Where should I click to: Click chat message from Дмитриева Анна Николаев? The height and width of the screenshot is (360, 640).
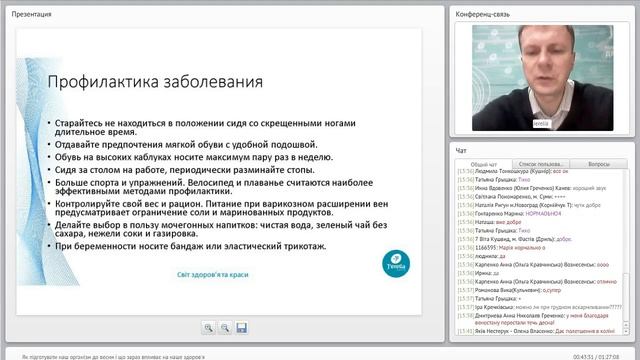coord(533,319)
